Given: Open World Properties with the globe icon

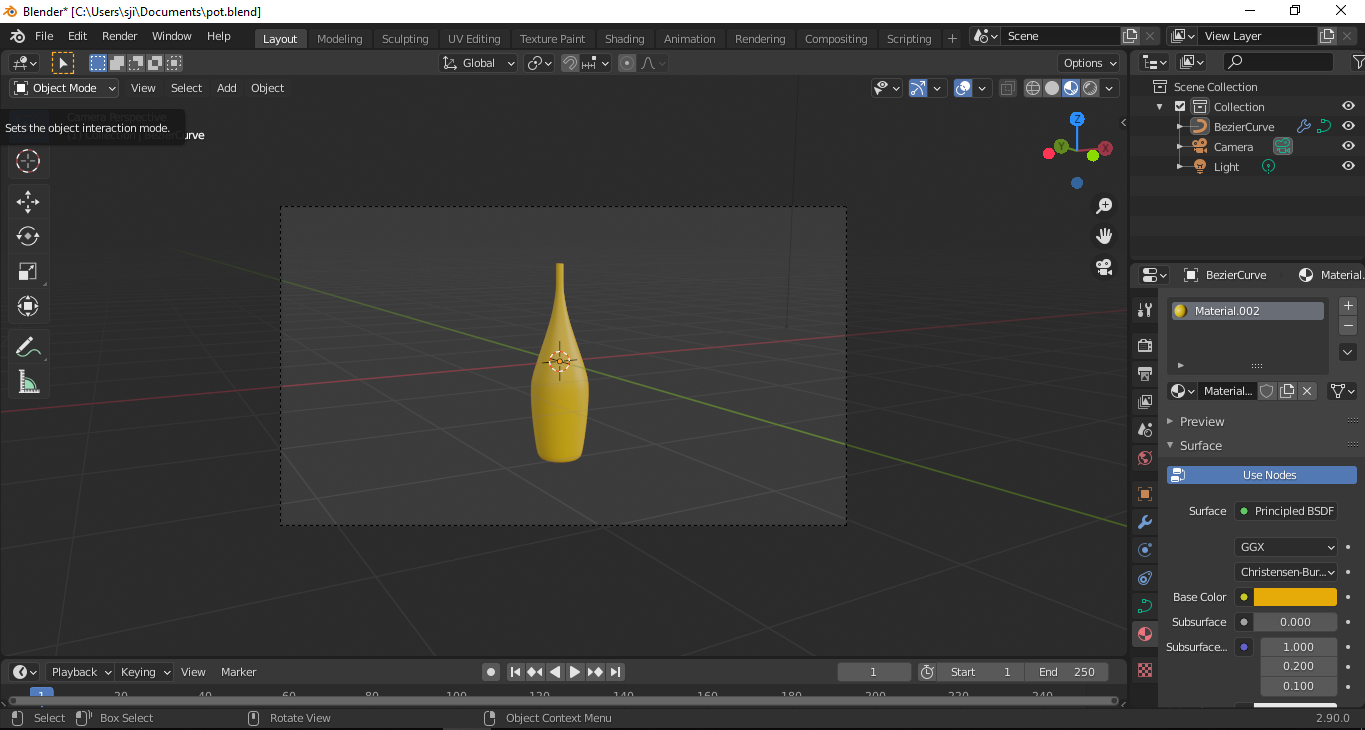Looking at the screenshot, I should (x=1144, y=457).
